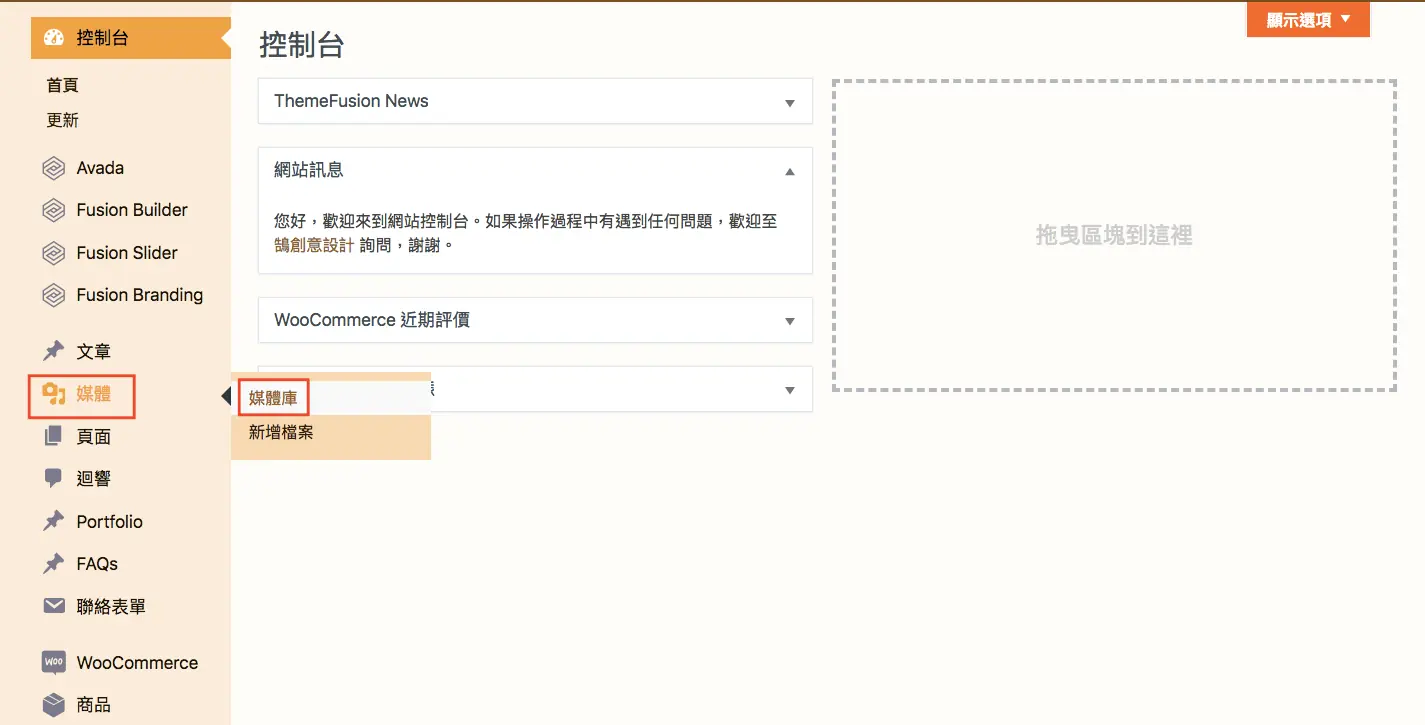Click the Avada logo icon in sidebar
Image resolution: width=1425 pixels, height=725 pixels.
click(54, 168)
